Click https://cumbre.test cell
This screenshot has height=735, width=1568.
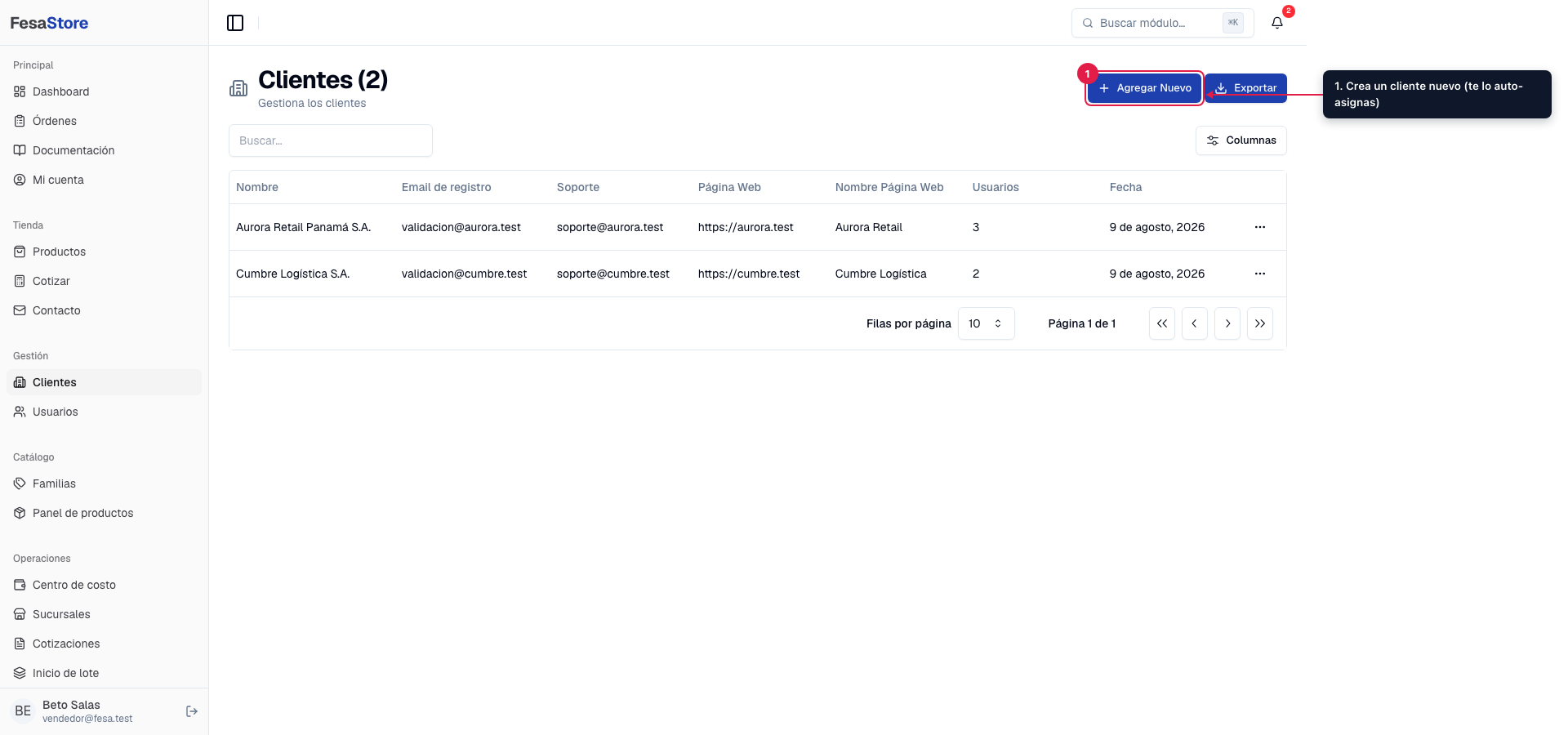point(749,274)
